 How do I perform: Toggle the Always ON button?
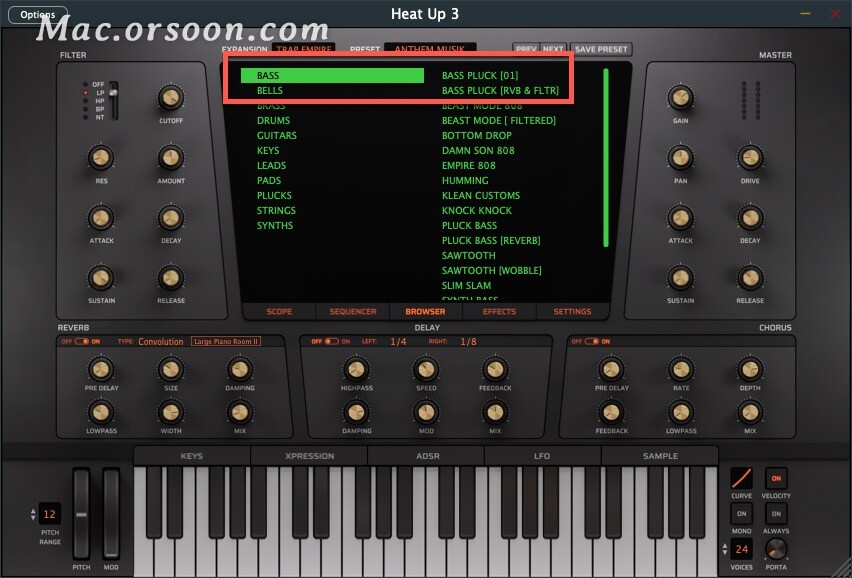776,513
